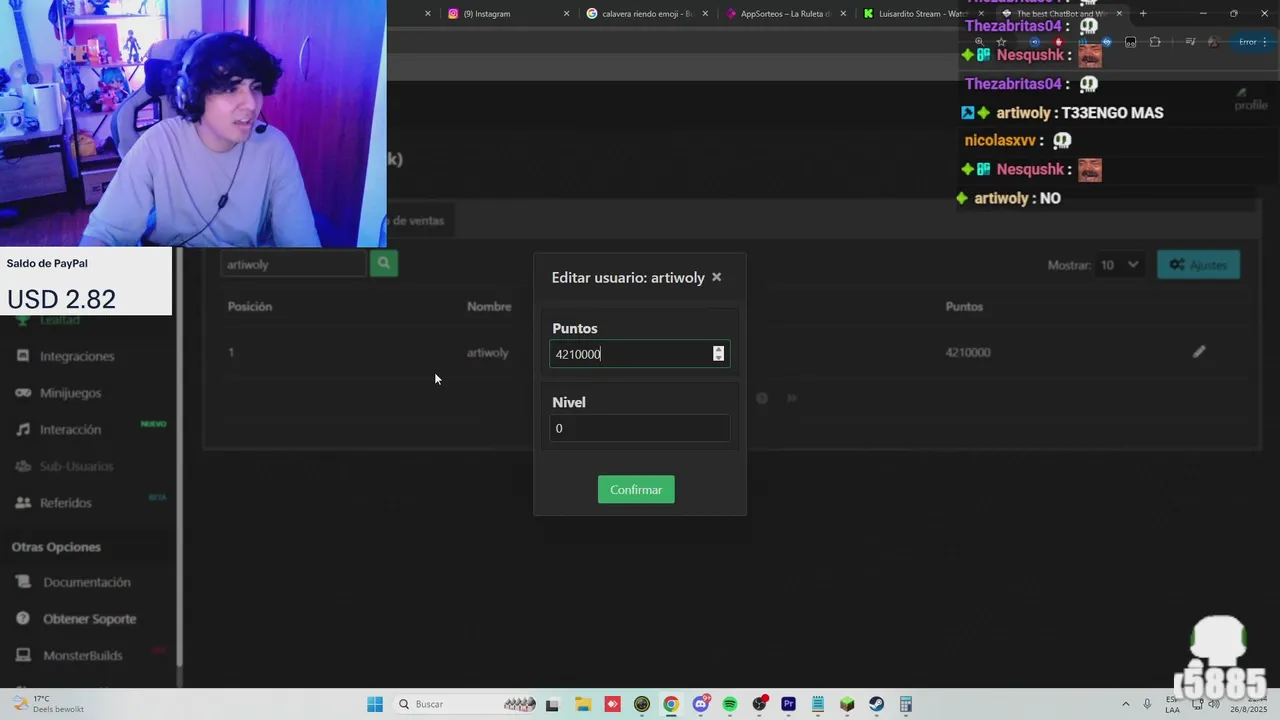The width and height of the screenshot is (1280, 720).
Task: Open Obtener Soporte link
Action: tap(89, 619)
